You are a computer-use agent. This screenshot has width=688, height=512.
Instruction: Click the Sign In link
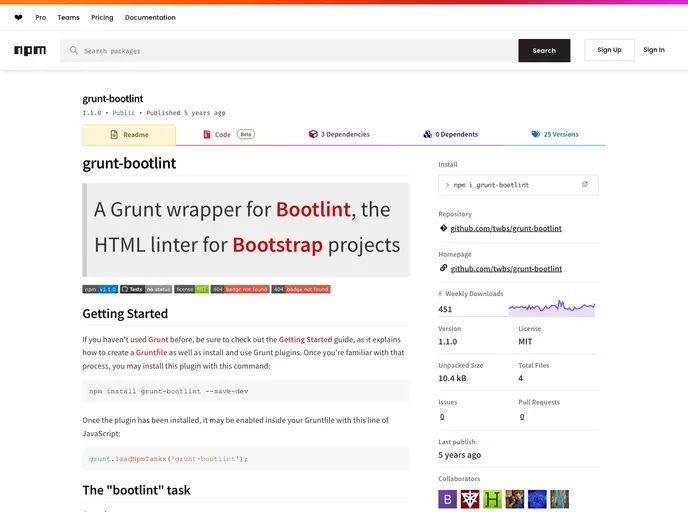tap(654, 50)
